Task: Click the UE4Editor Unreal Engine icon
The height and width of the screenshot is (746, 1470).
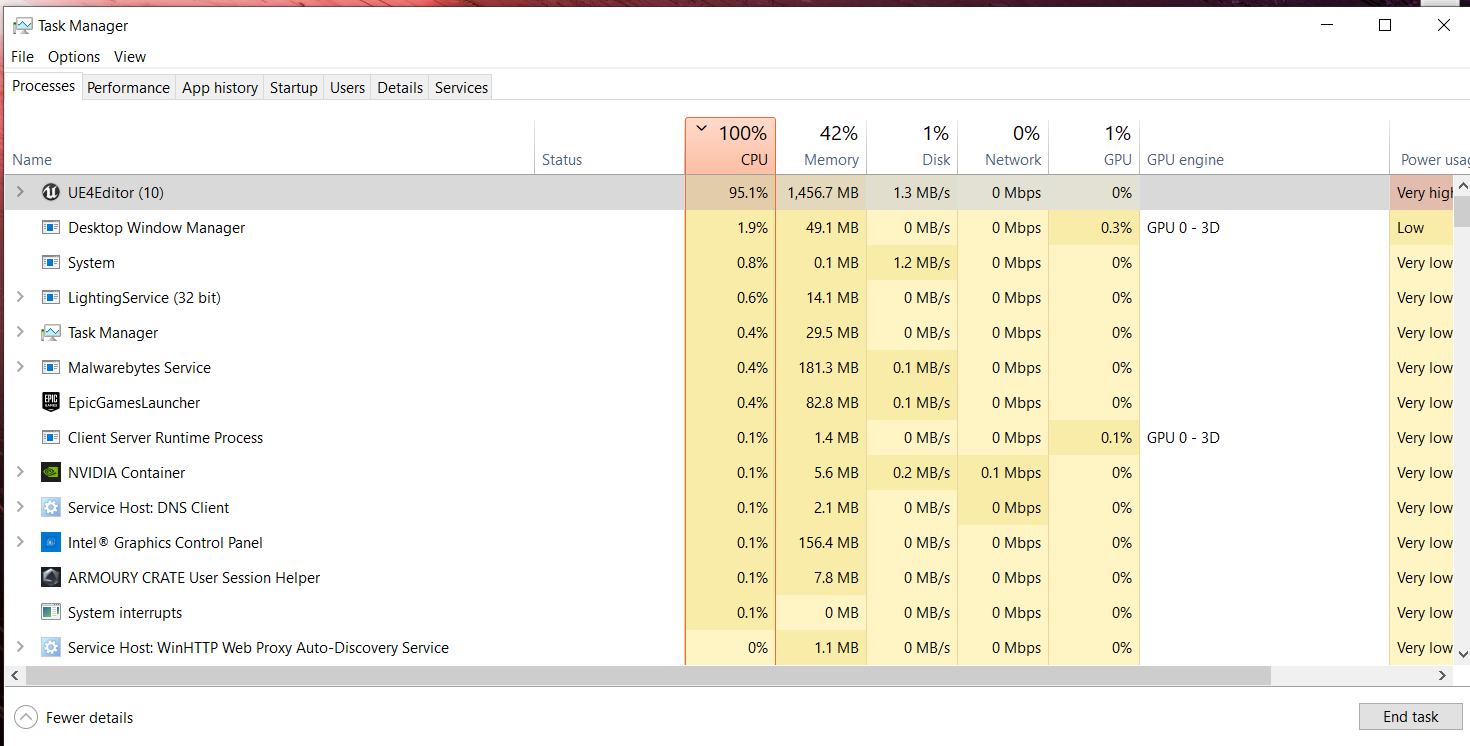Action: (51, 192)
